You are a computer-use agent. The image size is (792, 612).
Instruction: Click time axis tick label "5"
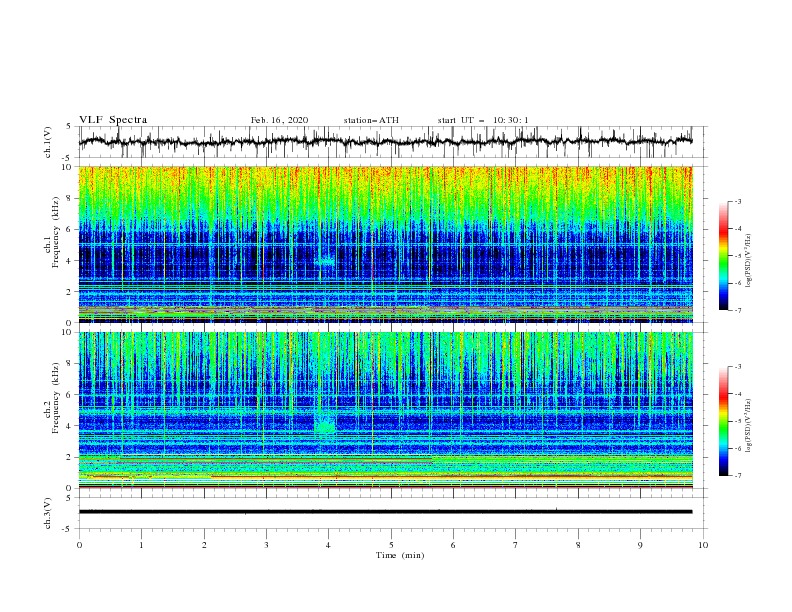pos(391,545)
